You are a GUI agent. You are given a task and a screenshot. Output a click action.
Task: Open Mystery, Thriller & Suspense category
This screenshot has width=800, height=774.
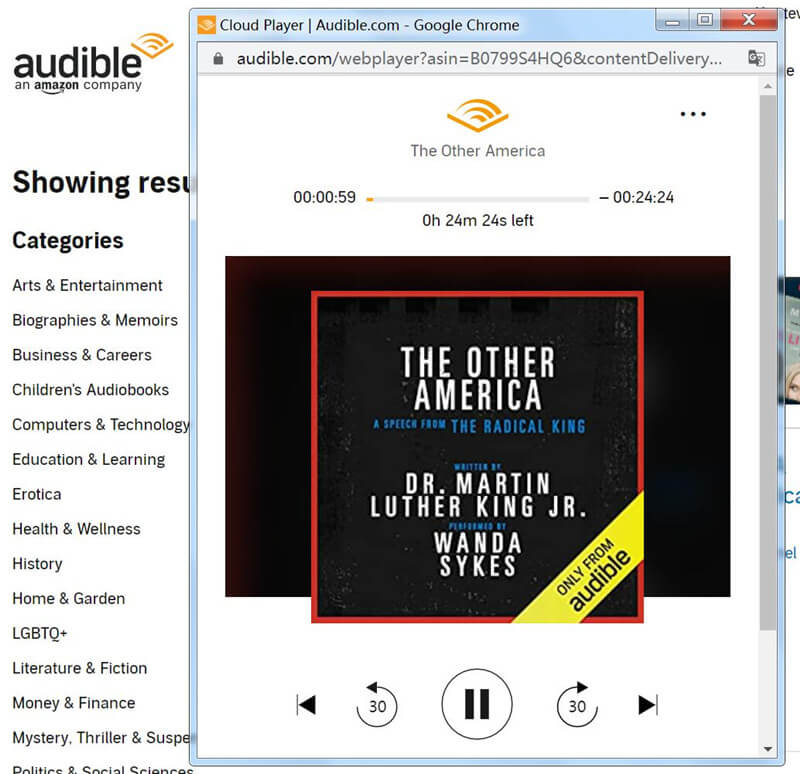[101, 738]
